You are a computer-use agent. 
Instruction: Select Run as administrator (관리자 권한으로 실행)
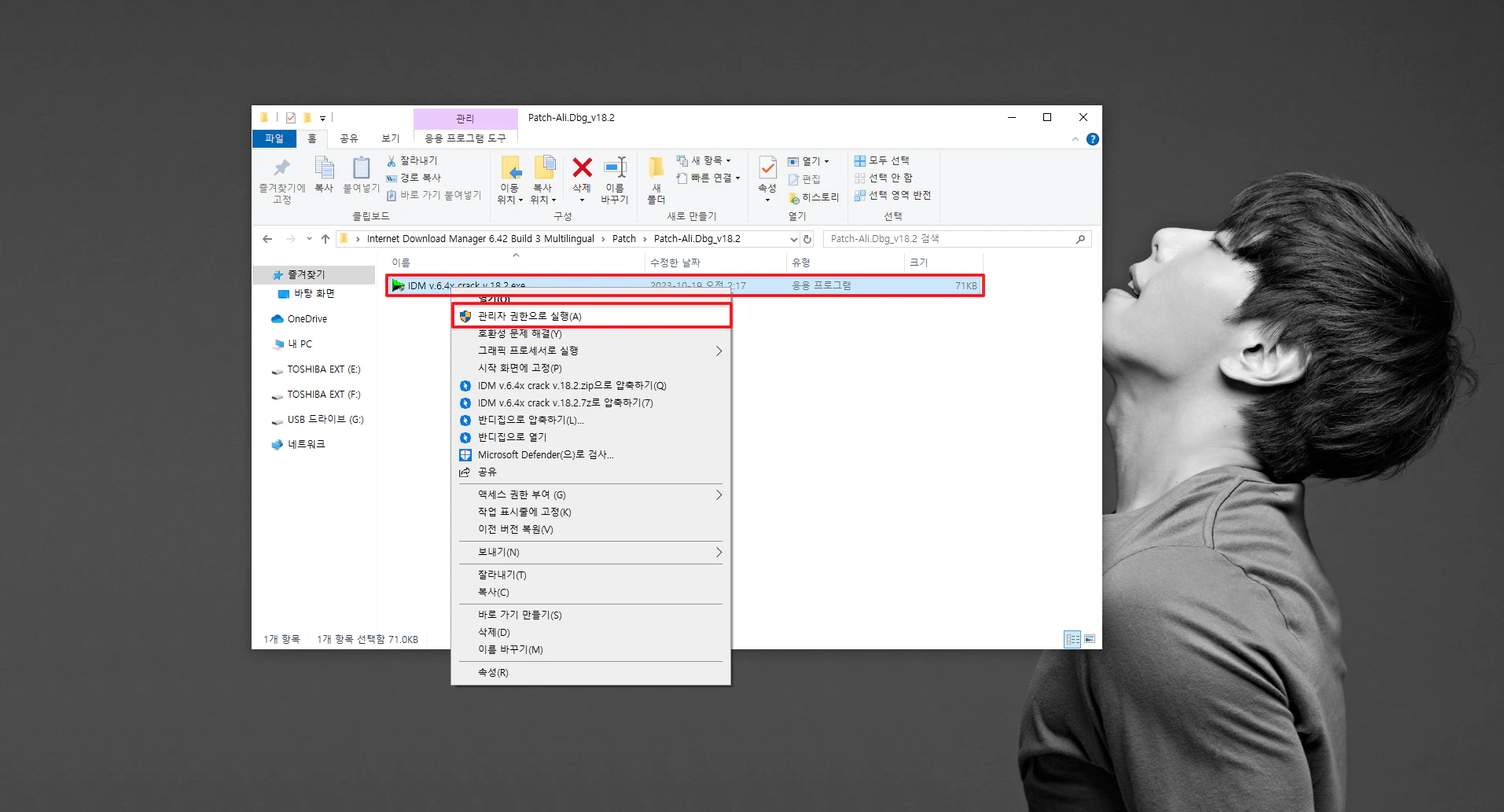pyautogui.click(x=591, y=316)
